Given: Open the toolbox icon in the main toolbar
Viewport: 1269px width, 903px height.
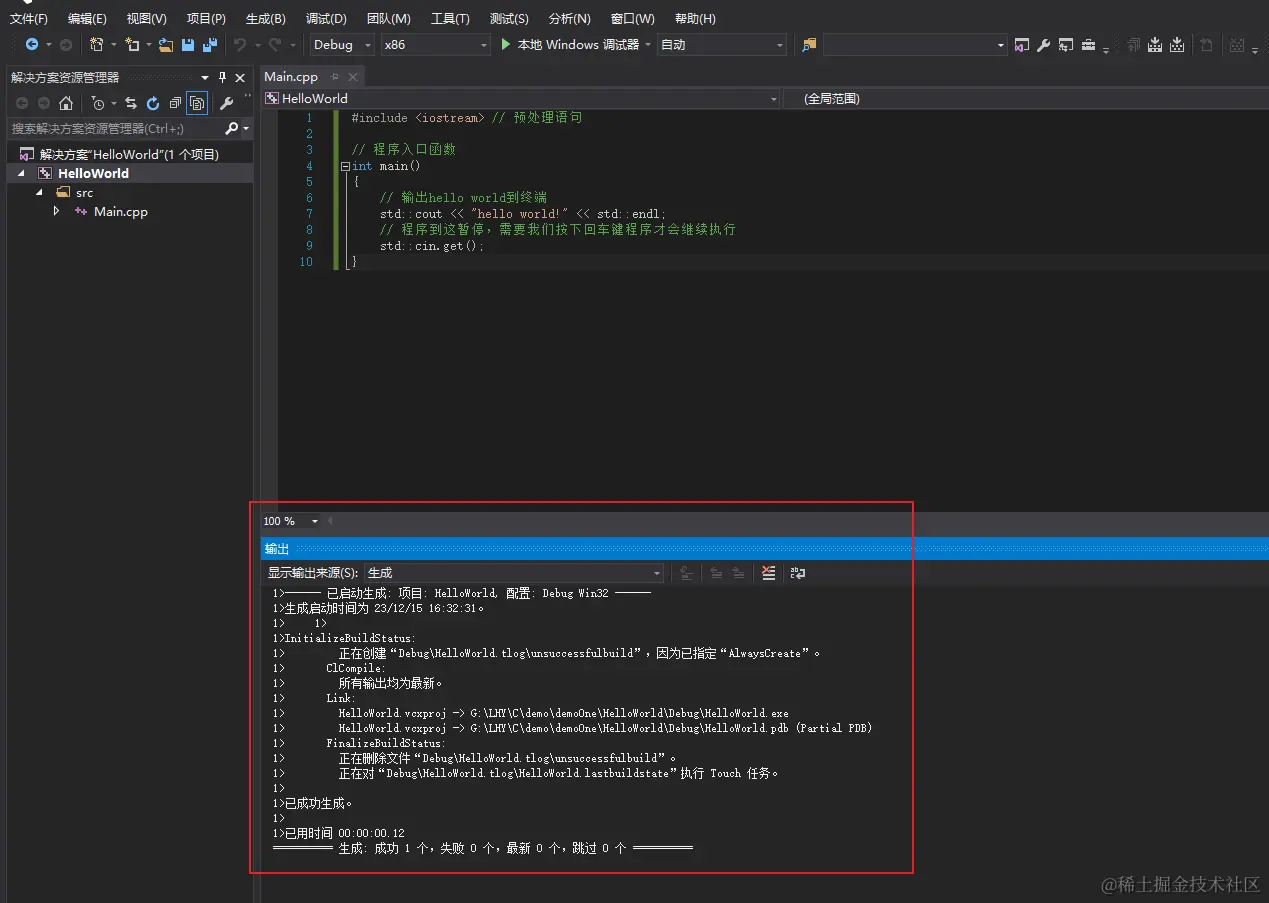Looking at the screenshot, I should click(x=1088, y=45).
